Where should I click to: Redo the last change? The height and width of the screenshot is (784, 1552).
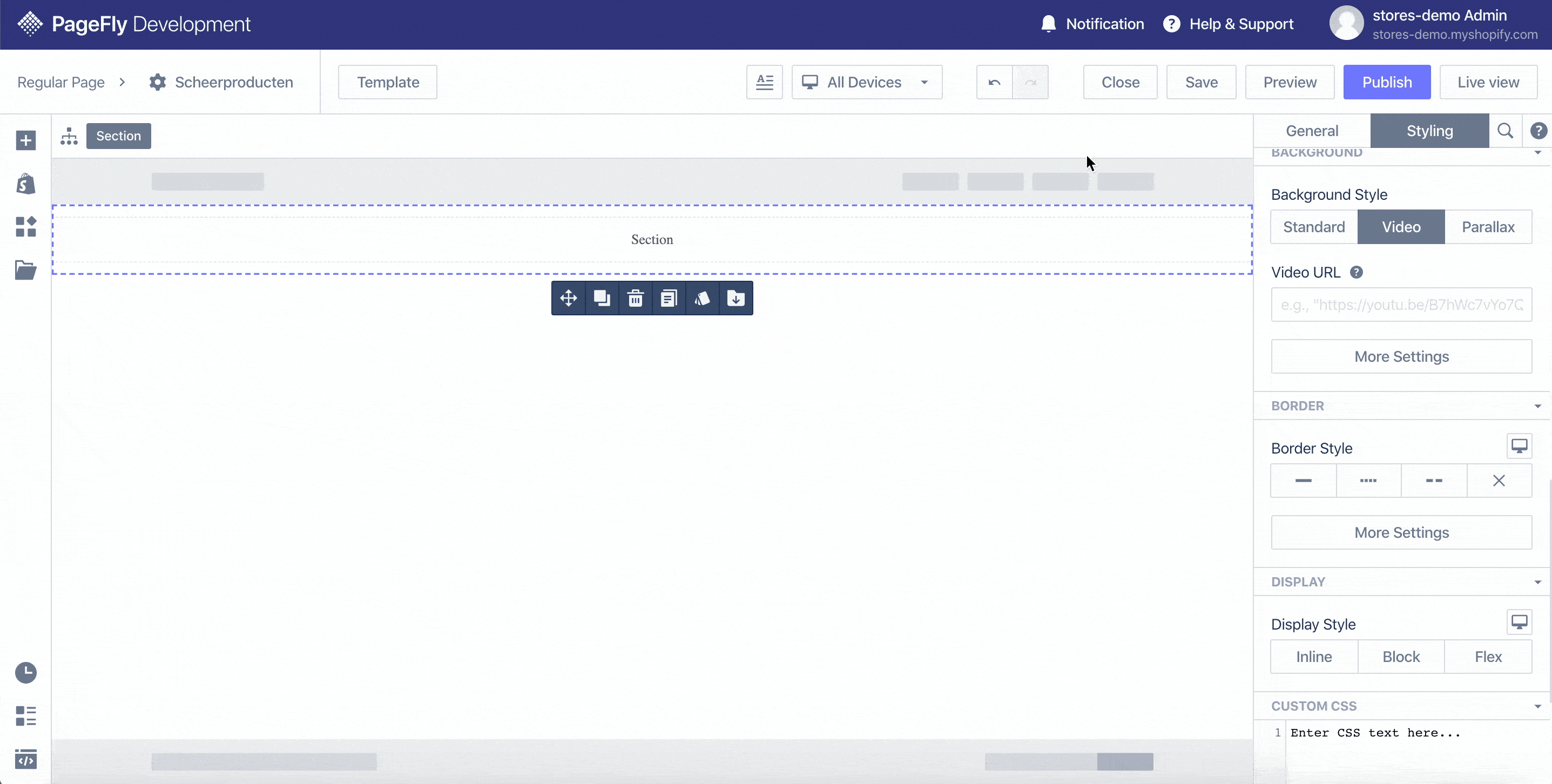click(1031, 82)
